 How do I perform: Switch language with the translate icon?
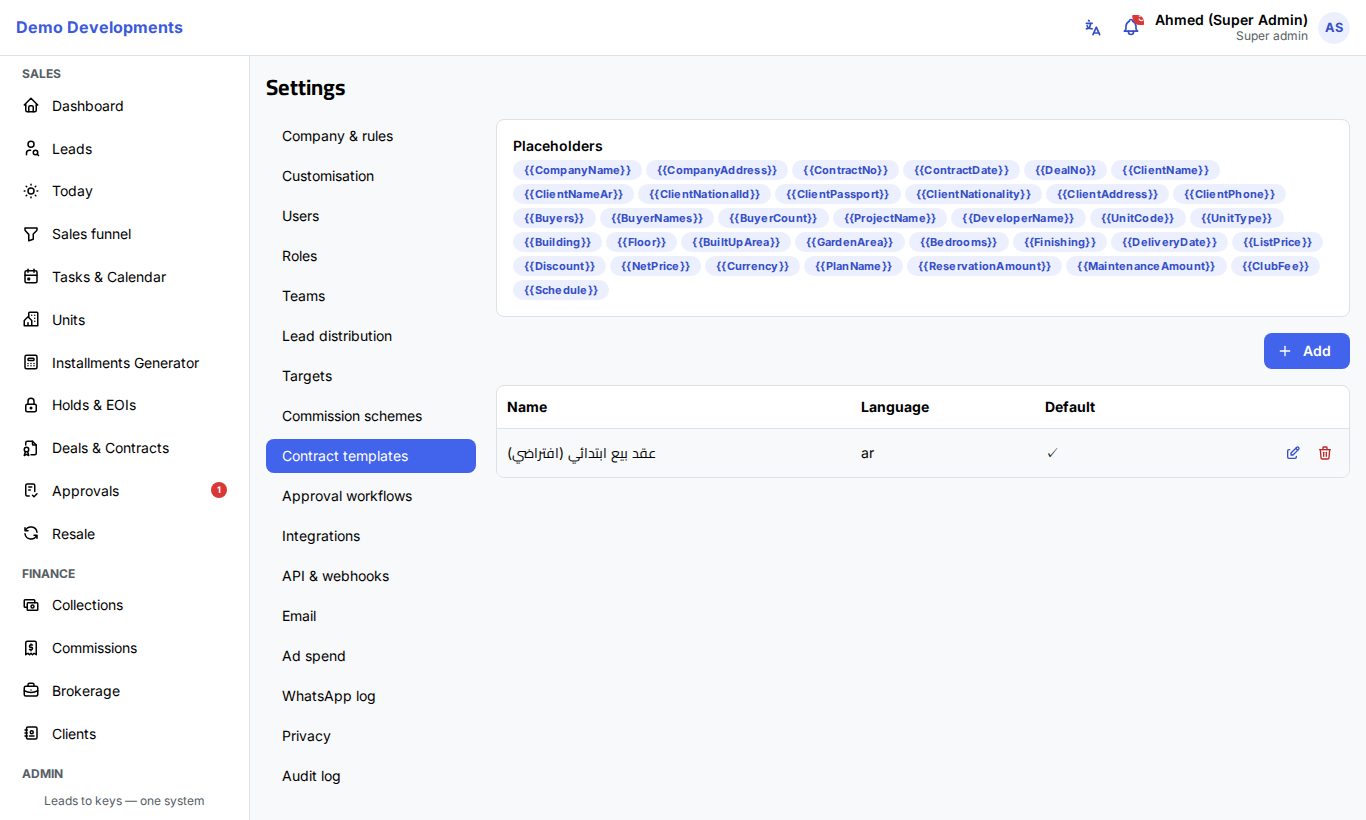[1093, 28]
